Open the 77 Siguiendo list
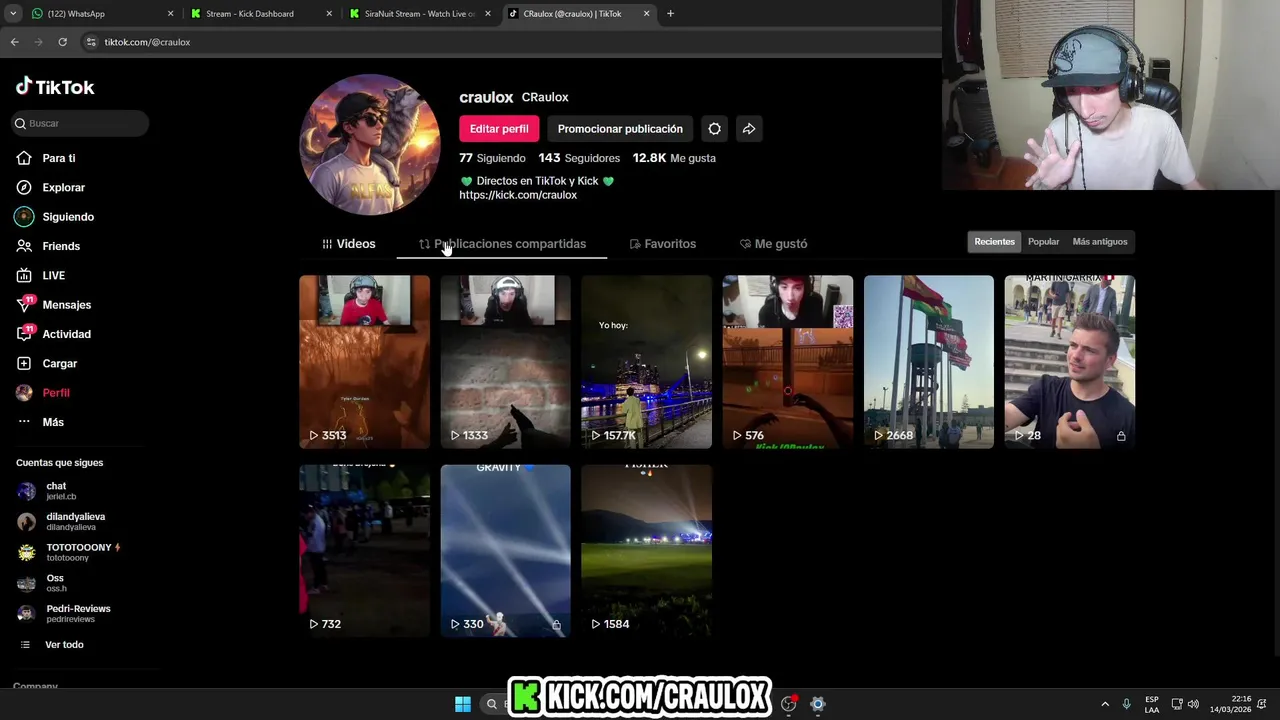This screenshot has height=720, width=1280. [x=492, y=158]
